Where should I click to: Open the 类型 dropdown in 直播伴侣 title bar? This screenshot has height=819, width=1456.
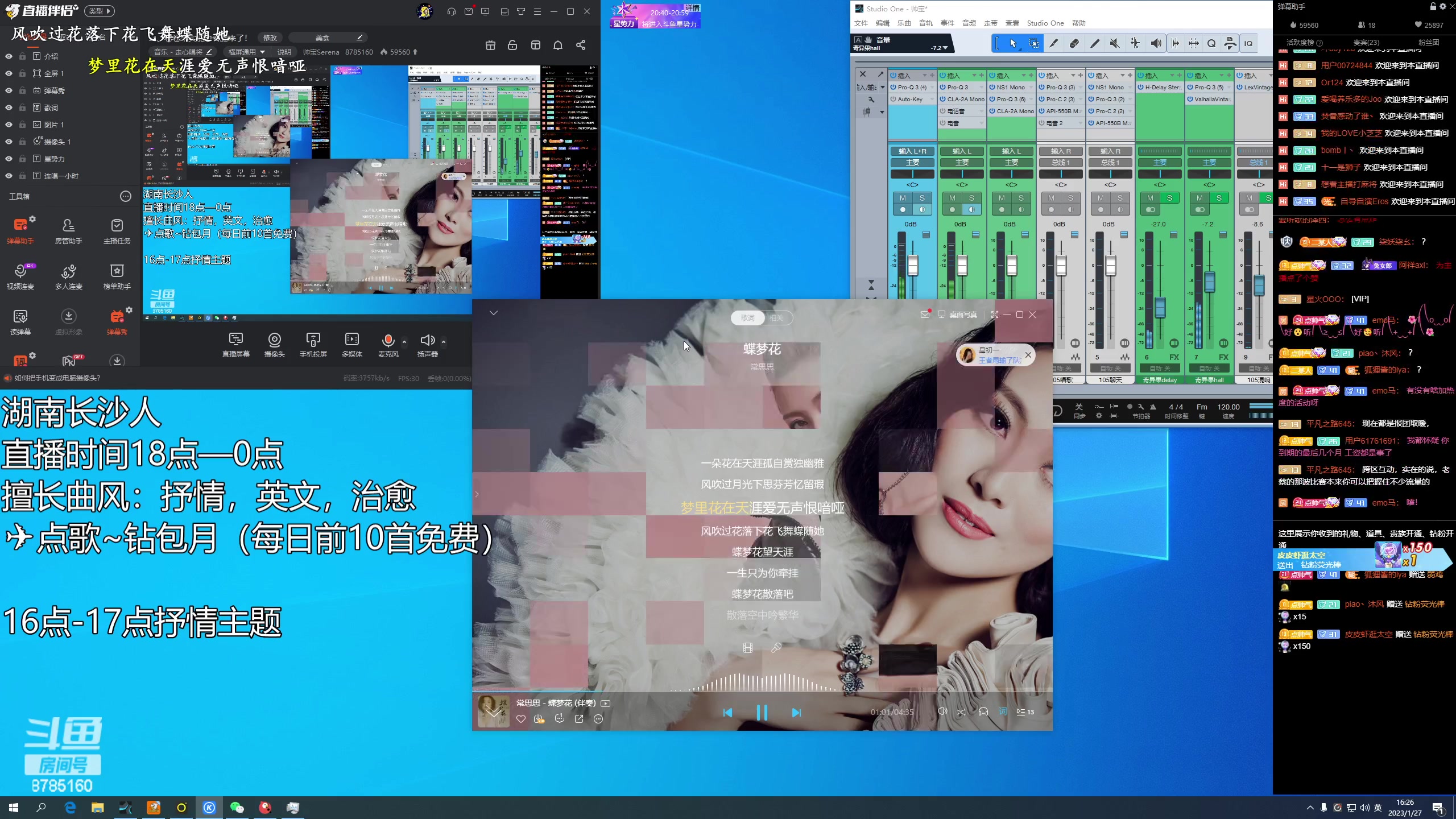100,11
